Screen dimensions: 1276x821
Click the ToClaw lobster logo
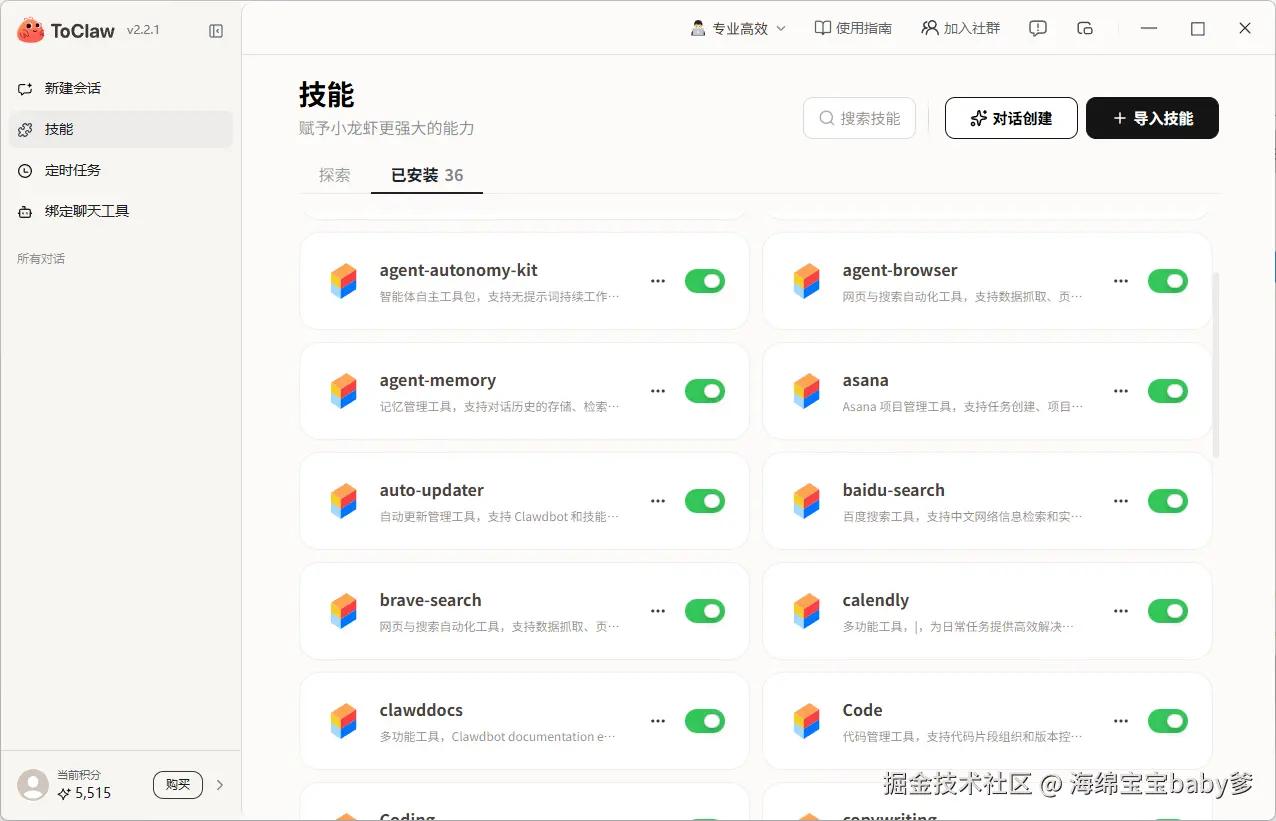point(30,30)
